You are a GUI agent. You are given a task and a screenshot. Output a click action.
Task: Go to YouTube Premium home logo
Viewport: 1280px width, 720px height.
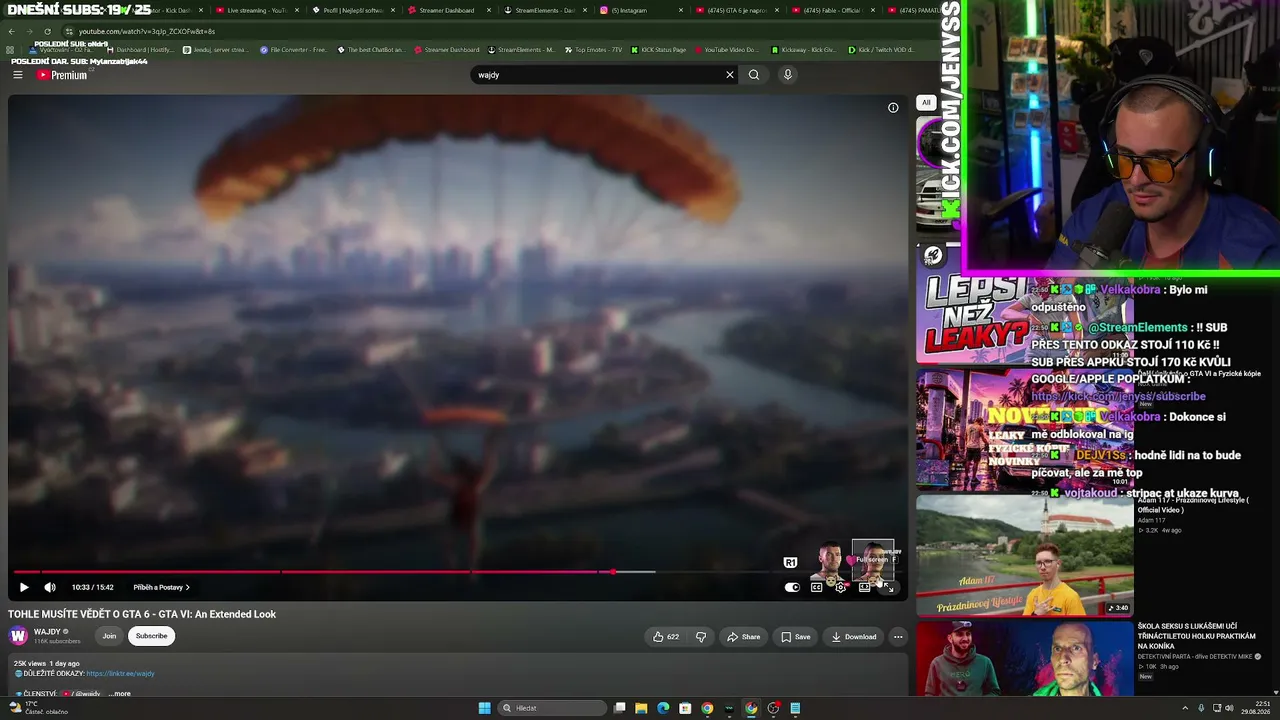coord(62,75)
